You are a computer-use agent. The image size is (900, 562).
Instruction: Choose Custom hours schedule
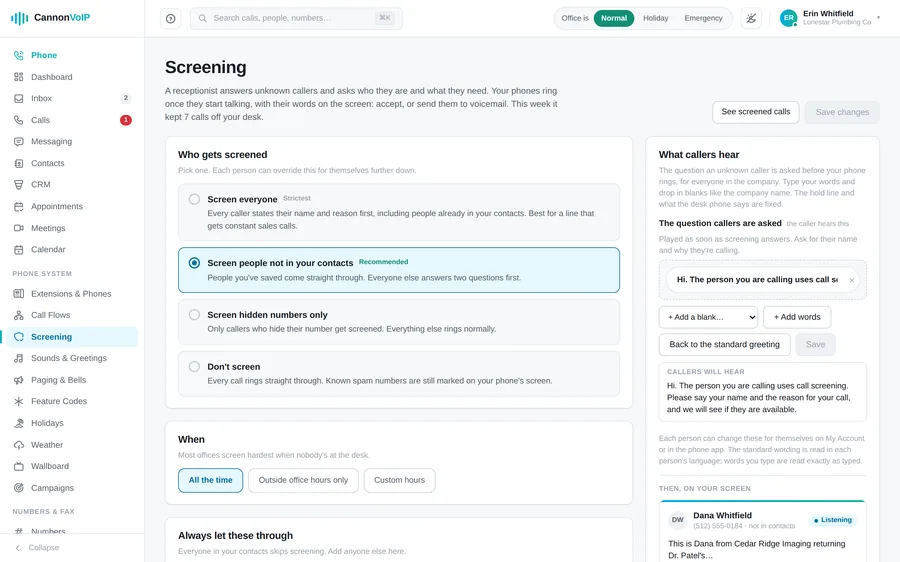point(399,480)
